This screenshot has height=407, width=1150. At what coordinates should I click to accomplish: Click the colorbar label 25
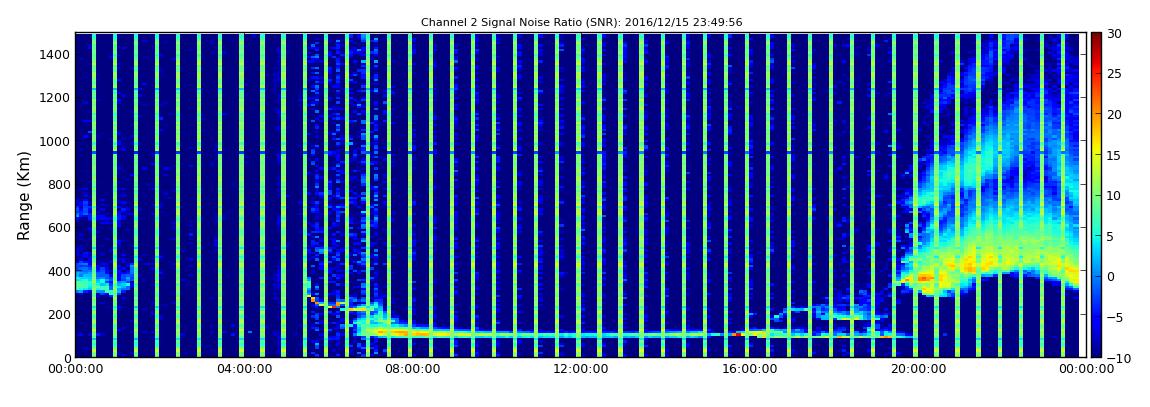coord(1114,73)
